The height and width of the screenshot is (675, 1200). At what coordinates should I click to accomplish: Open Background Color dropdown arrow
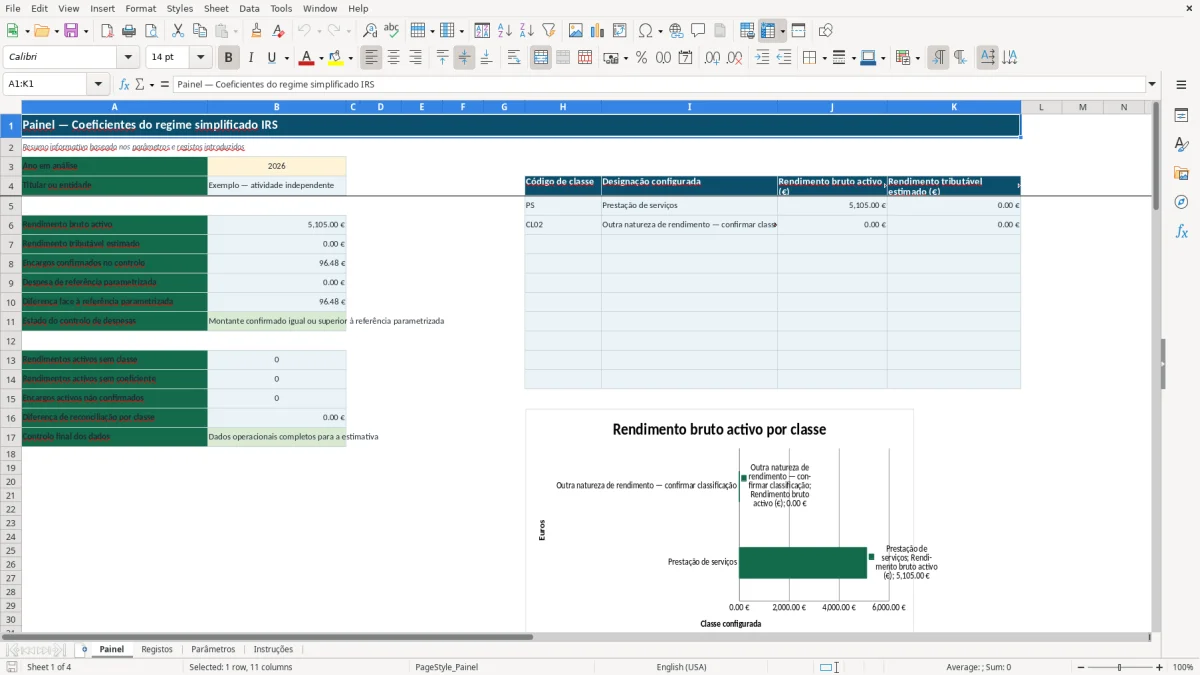click(x=350, y=58)
